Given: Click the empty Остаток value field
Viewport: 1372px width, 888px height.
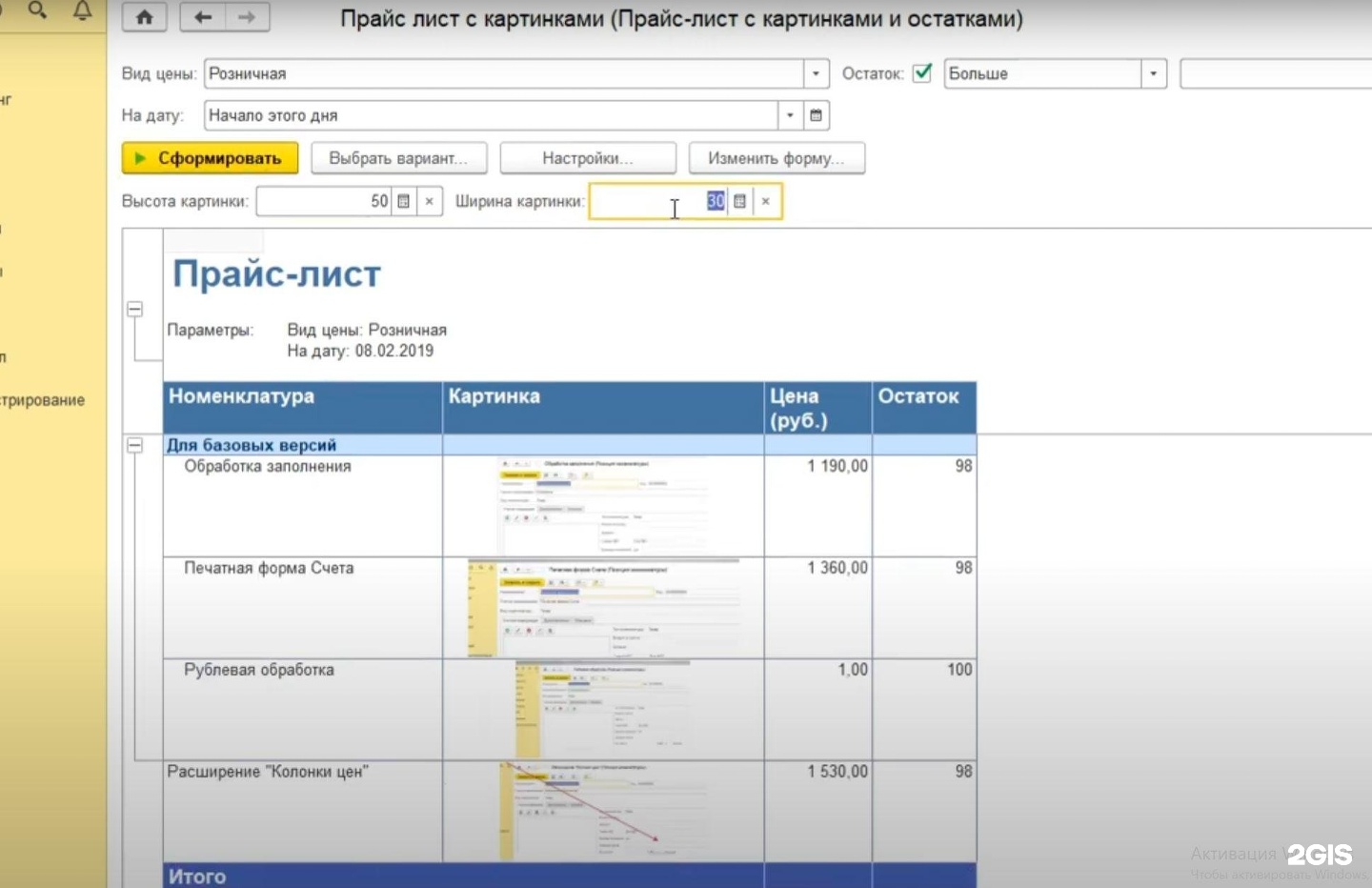Looking at the screenshot, I should pyautogui.click(x=1276, y=73).
